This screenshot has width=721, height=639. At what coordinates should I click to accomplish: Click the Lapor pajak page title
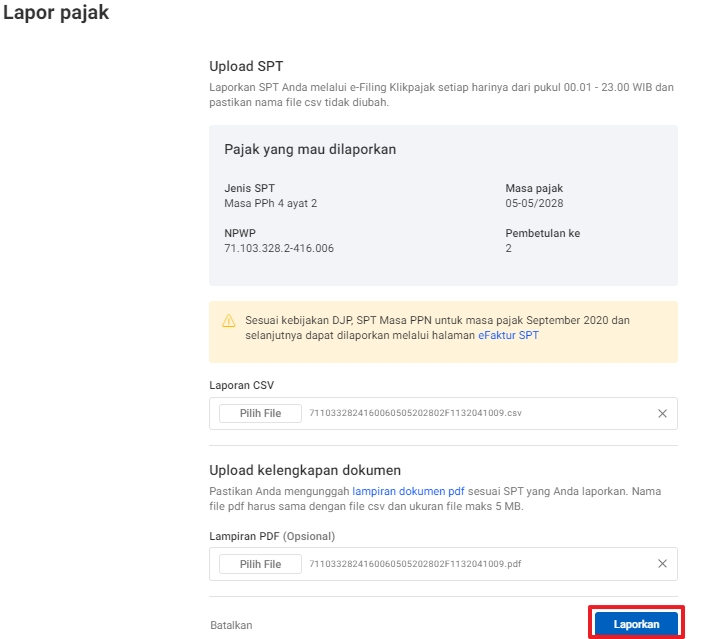point(57,14)
